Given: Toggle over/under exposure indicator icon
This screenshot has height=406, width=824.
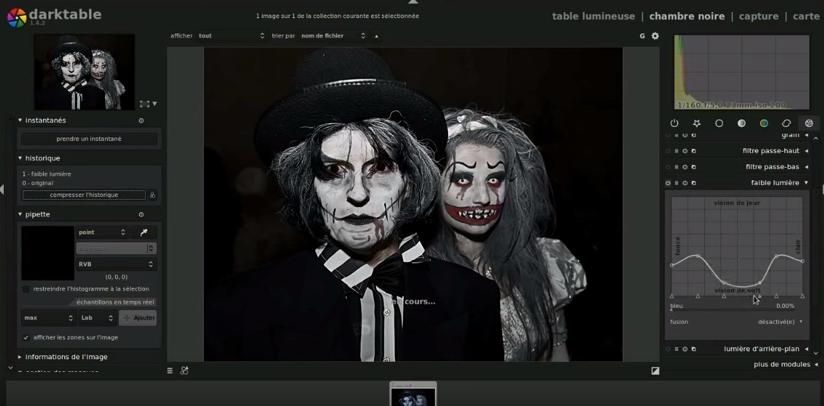Looking at the screenshot, I should 655,370.
